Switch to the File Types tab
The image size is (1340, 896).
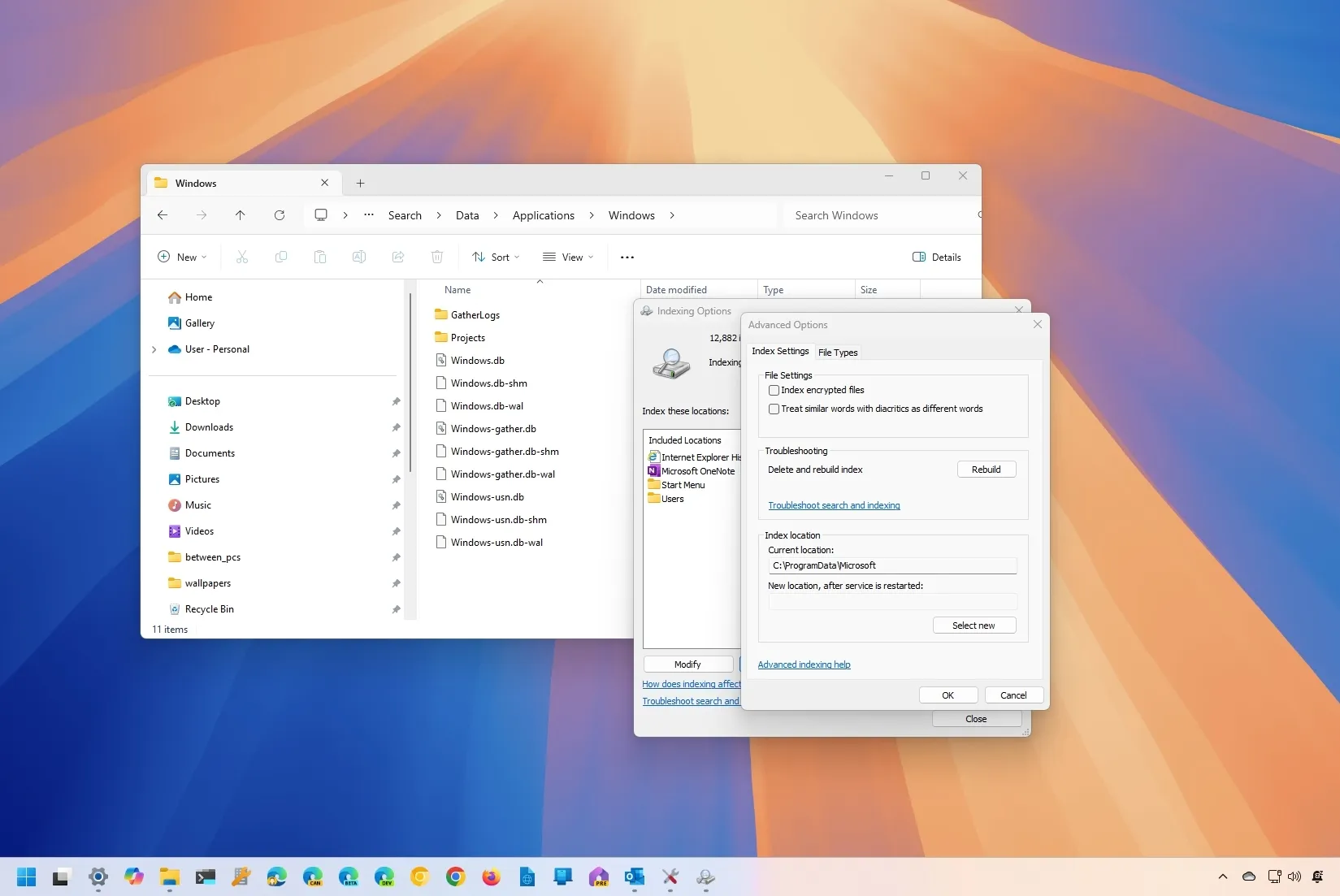(837, 353)
